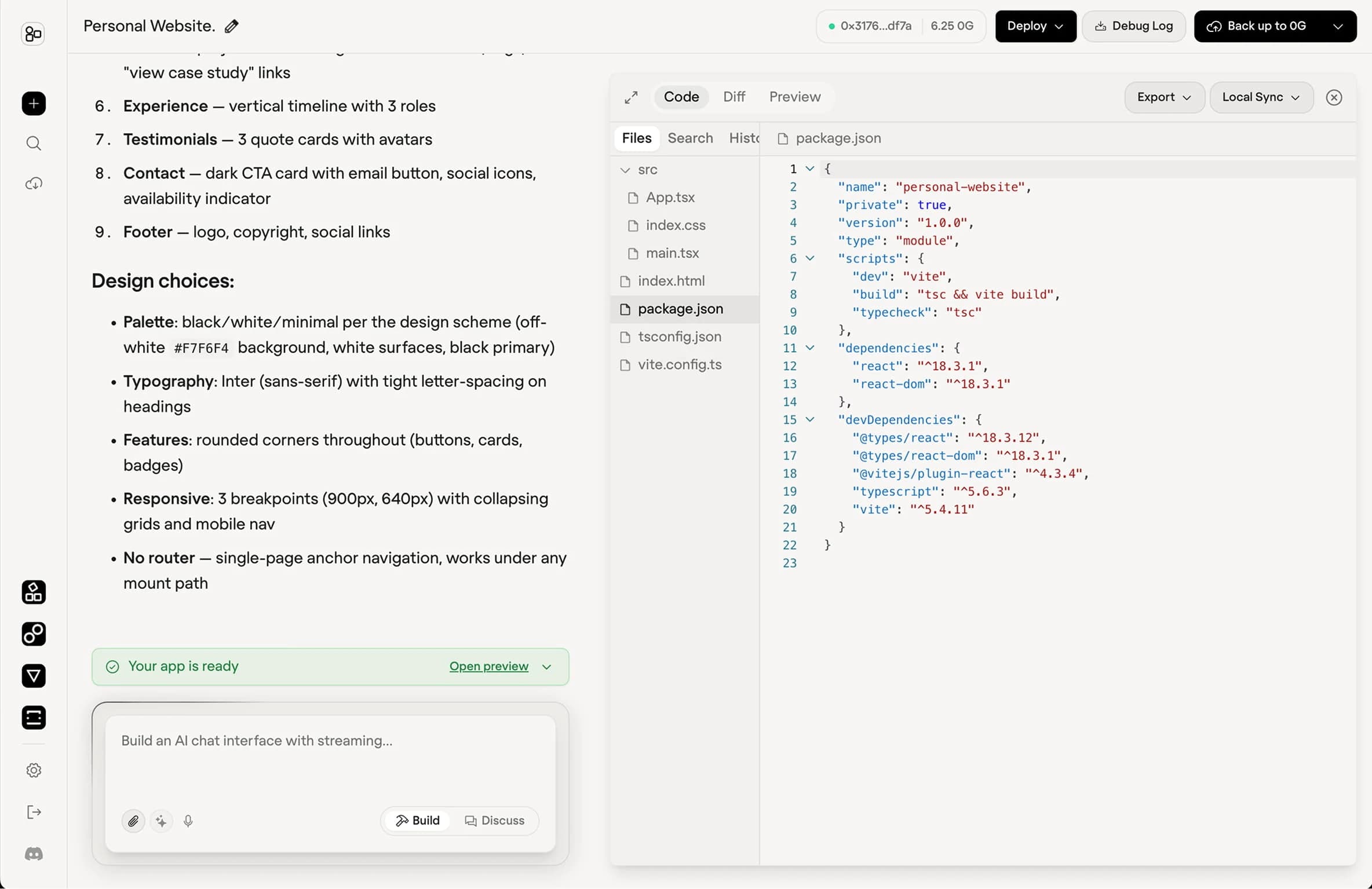Click the sparkle enhance prompt icon
This screenshot has height=889, width=1372.
tap(161, 821)
